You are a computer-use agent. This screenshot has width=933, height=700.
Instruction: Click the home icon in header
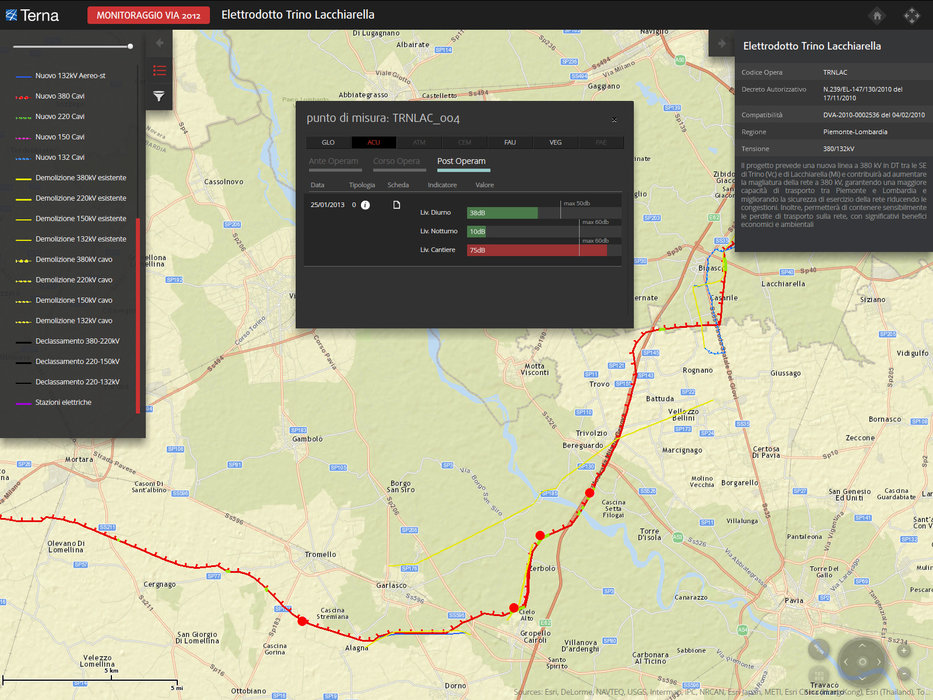click(876, 15)
